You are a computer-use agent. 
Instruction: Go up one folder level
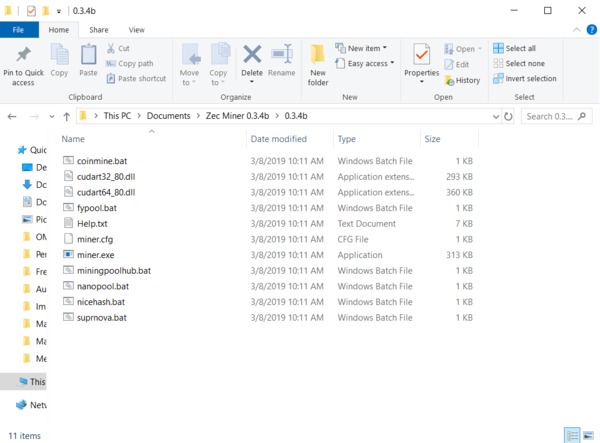click(x=67, y=116)
